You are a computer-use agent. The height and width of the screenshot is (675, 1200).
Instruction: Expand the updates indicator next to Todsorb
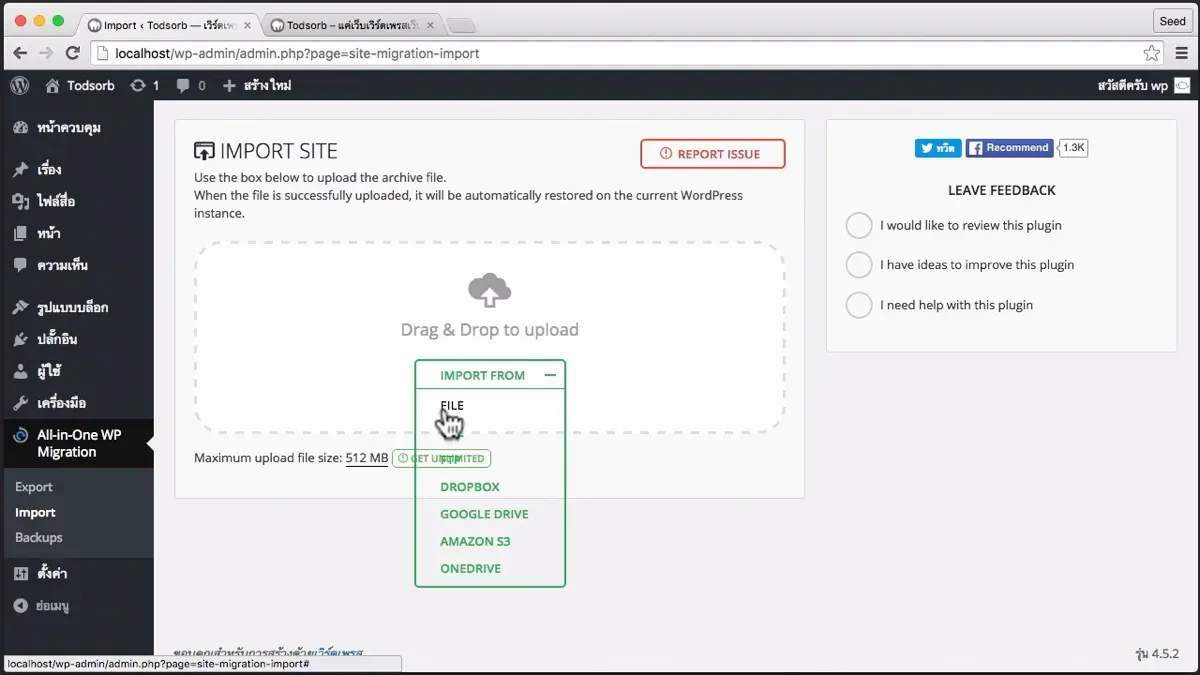143,86
